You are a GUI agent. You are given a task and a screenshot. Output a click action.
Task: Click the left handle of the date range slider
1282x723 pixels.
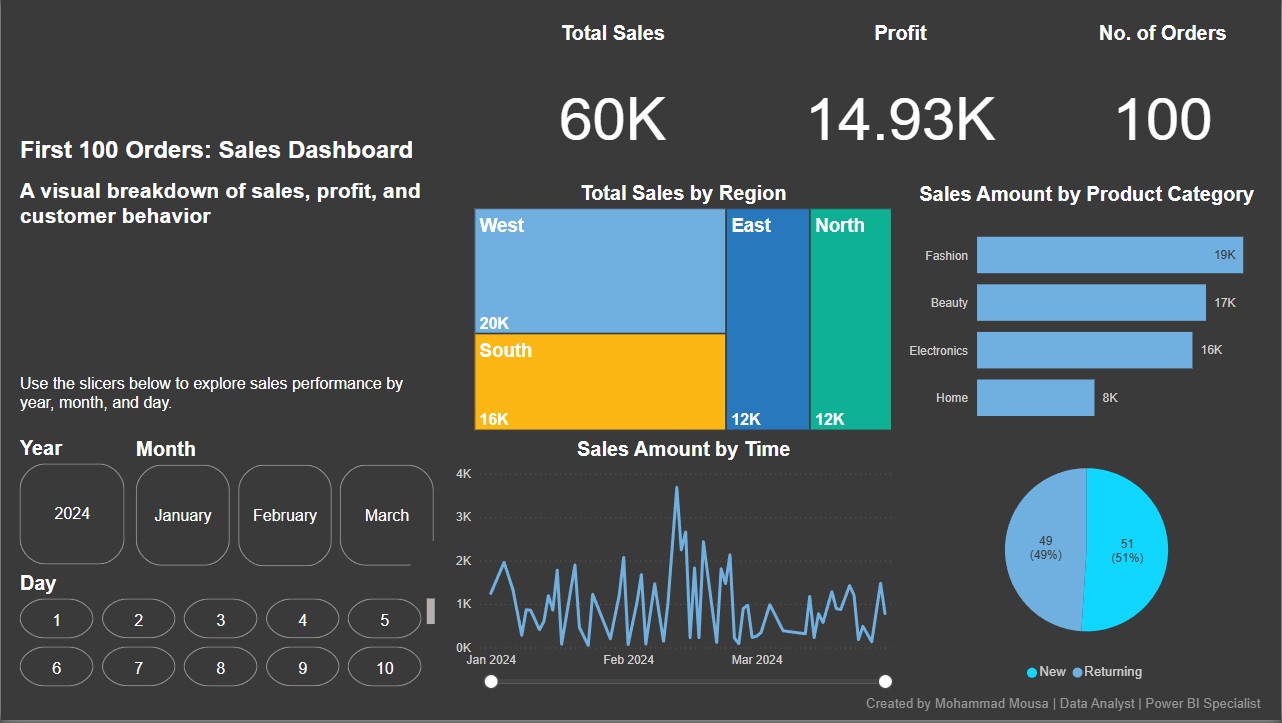tap(490, 681)
